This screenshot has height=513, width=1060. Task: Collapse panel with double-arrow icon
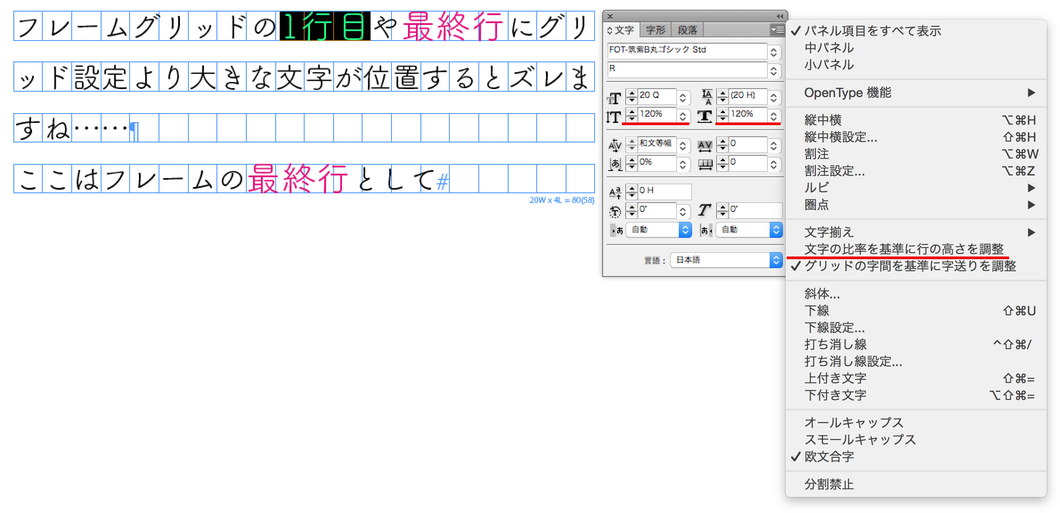pos(779,16)
